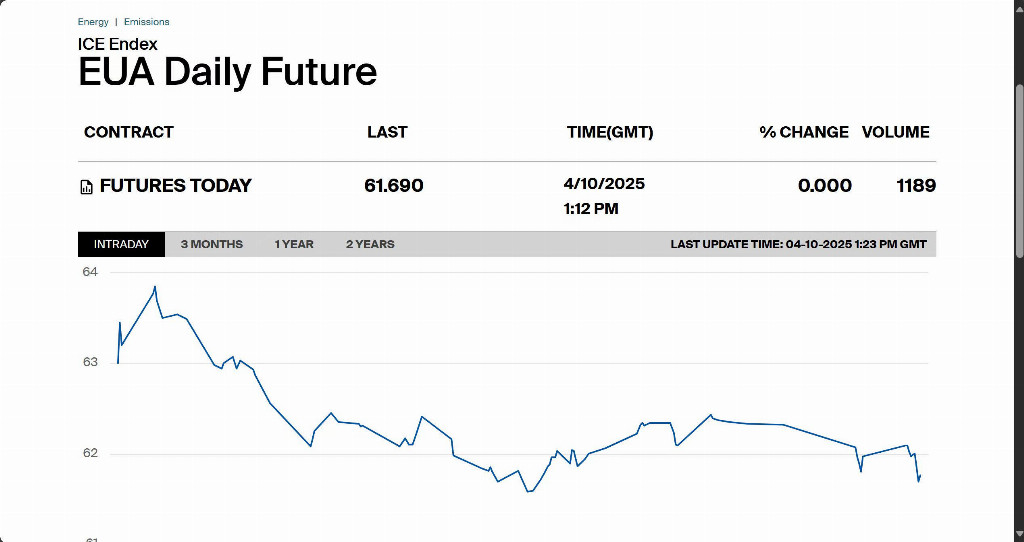Image resolution: width=1024 pixels, height=542 pixels.
Task: Click the volume value 1189
Action: pos(916,186)
